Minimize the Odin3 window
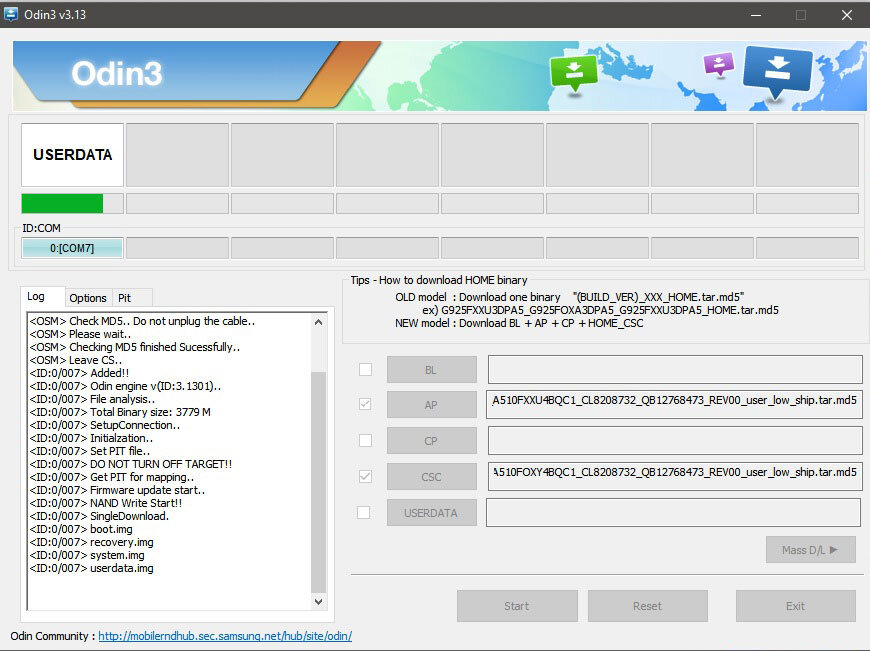Screen dimensions: 870x651 tap(756, 15)
